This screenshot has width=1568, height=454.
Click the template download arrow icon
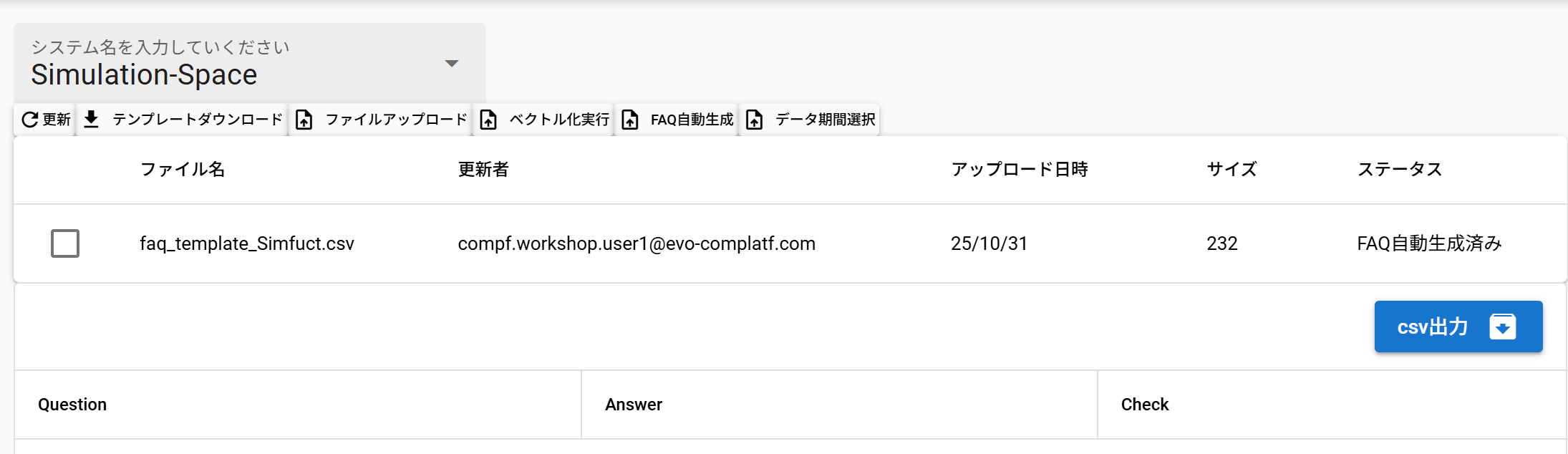click(91, 119)
